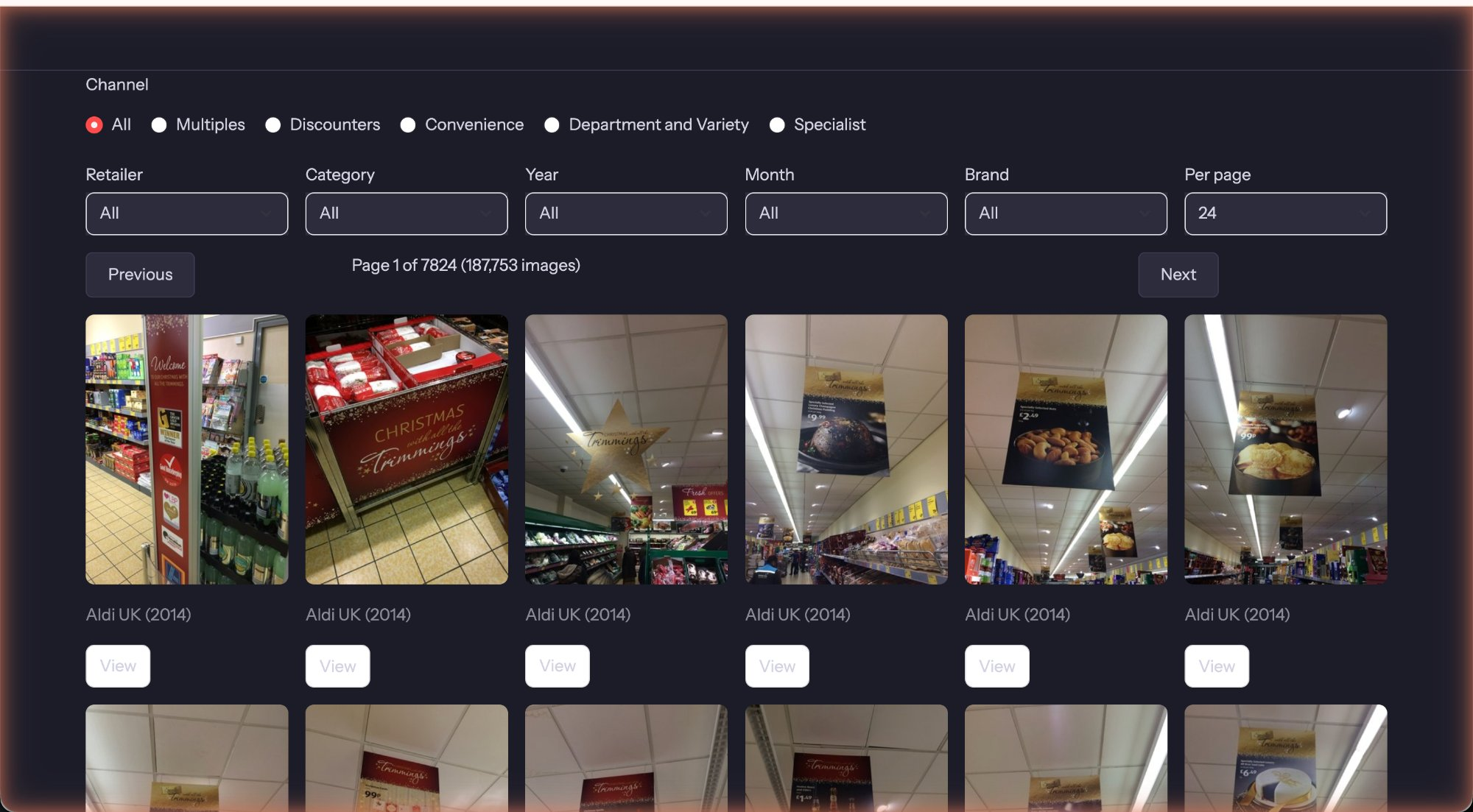The width and height of the screenshot is (1473, 812).
Task: Enable the Specialist channel filter
Action: (x=778, y=124)
